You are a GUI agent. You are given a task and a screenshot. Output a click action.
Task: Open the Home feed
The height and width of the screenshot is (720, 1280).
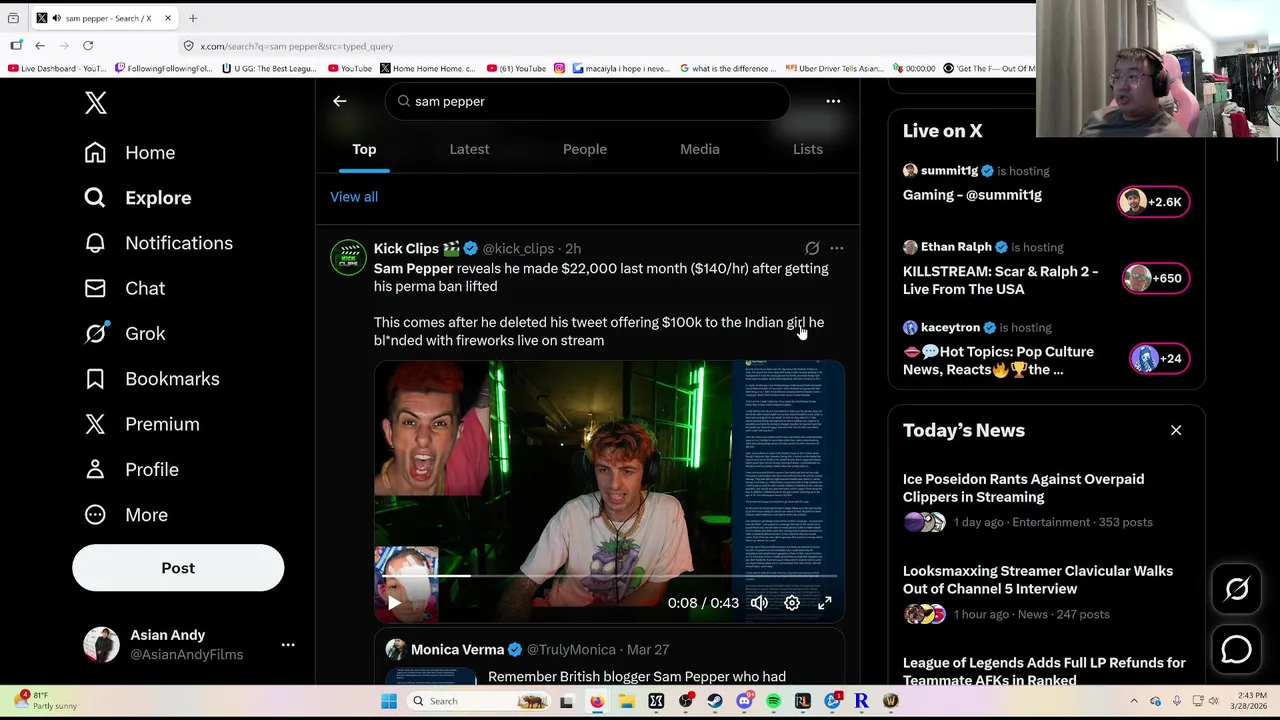point(130,152)
